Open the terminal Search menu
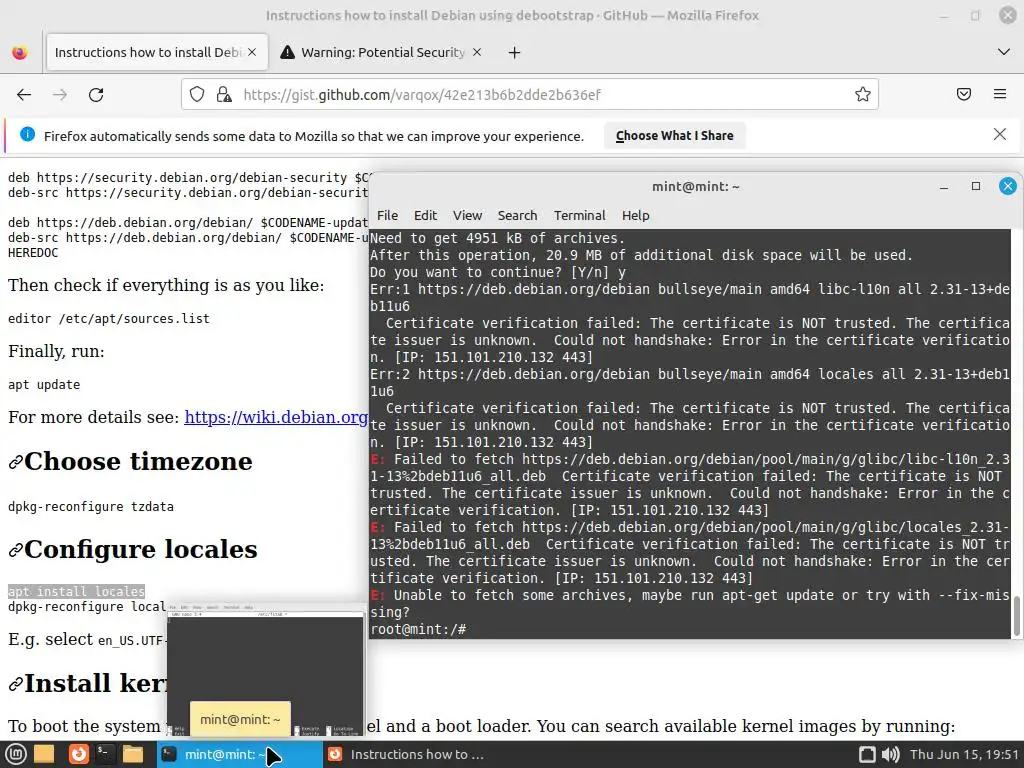Screen dimensions: 1024x768 point(517,216)
